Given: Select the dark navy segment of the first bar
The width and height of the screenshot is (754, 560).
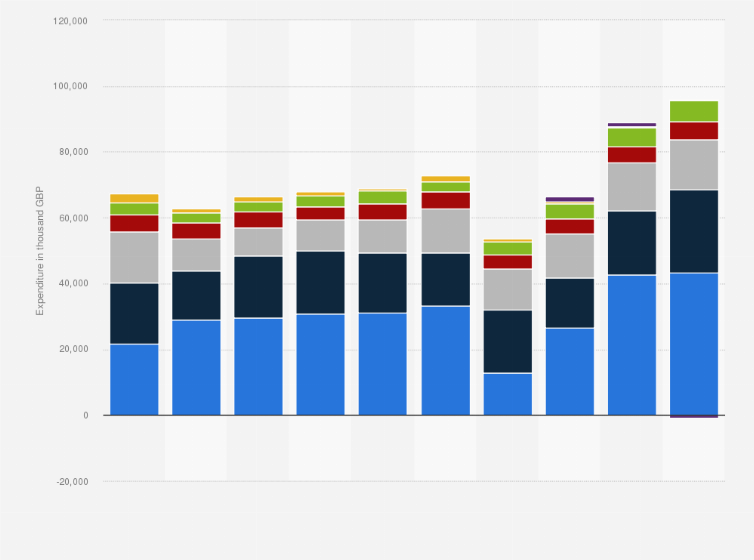Looking at the screenshot, I should pos(134,313).
